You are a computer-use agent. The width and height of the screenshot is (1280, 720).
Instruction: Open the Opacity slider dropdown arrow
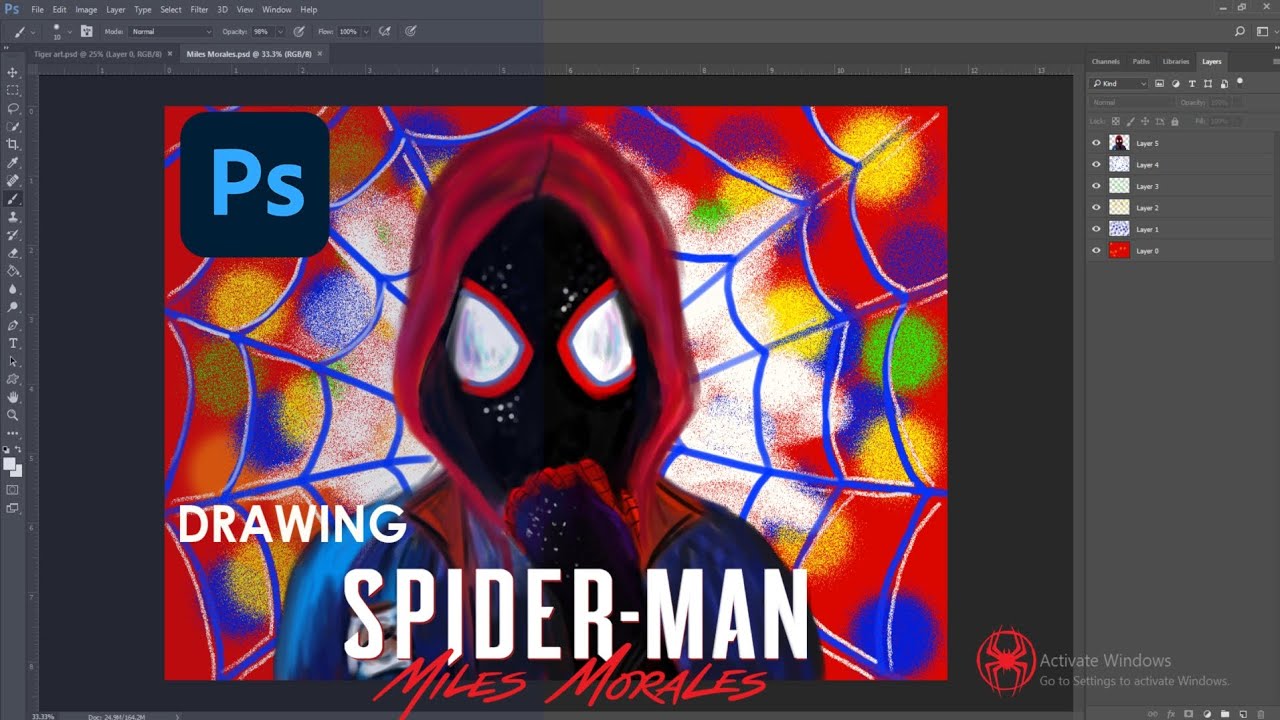(x=279, y=32)
